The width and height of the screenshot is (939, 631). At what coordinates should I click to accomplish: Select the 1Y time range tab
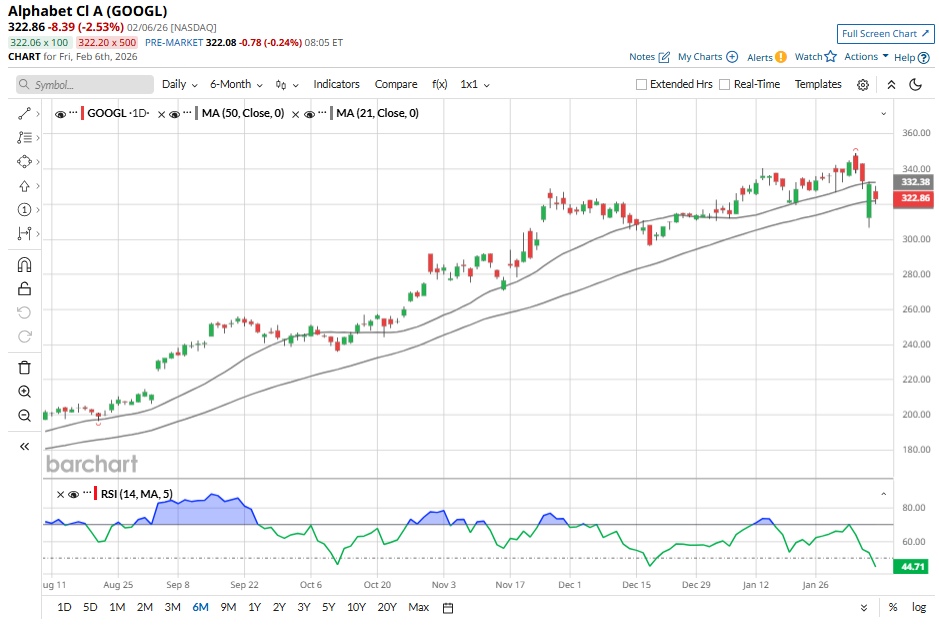[x=254, y=607]
